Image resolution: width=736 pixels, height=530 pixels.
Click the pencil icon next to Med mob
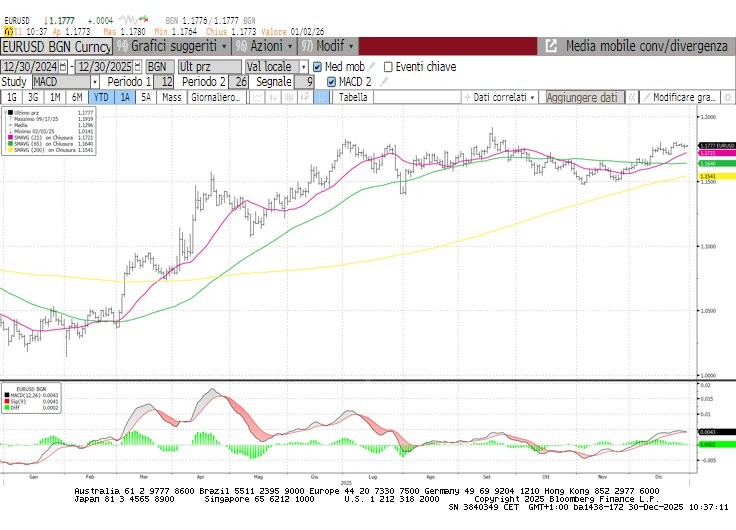click(373, 67)
